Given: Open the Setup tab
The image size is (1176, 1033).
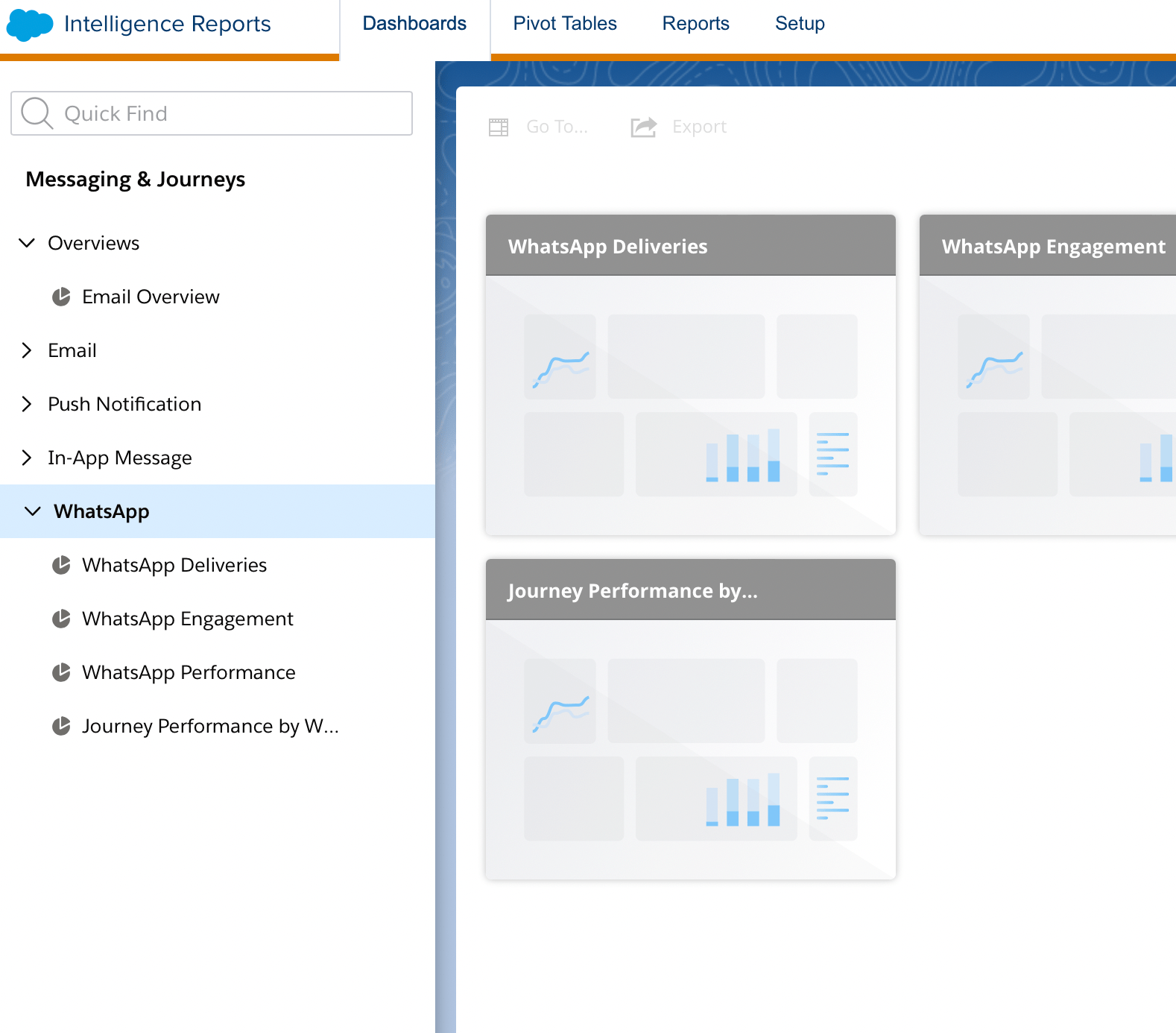Looking at the screenshot, I should [800, 24].
